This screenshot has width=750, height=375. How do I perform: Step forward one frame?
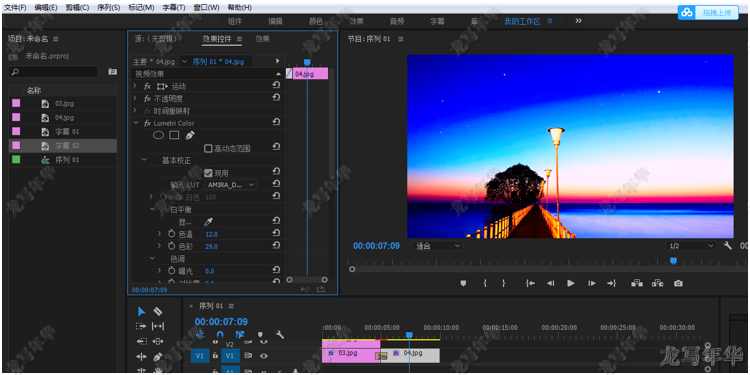(592, 283)
